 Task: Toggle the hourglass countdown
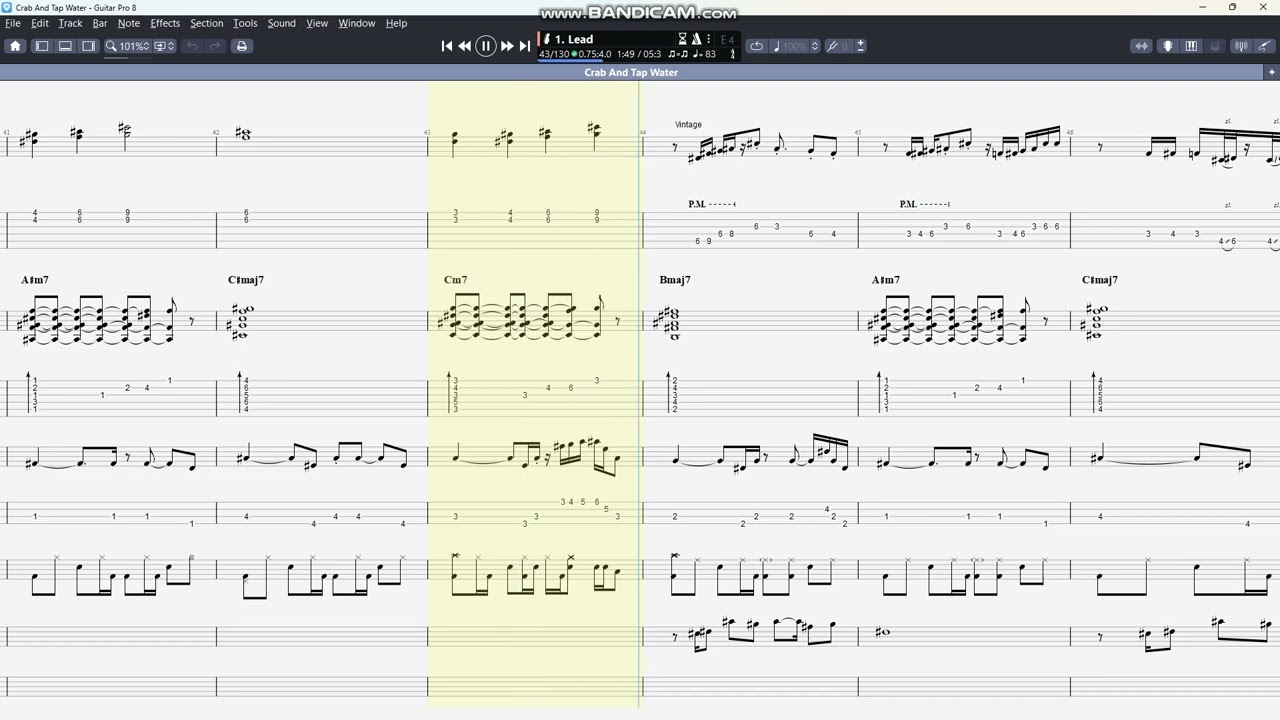tap(683, 39)
